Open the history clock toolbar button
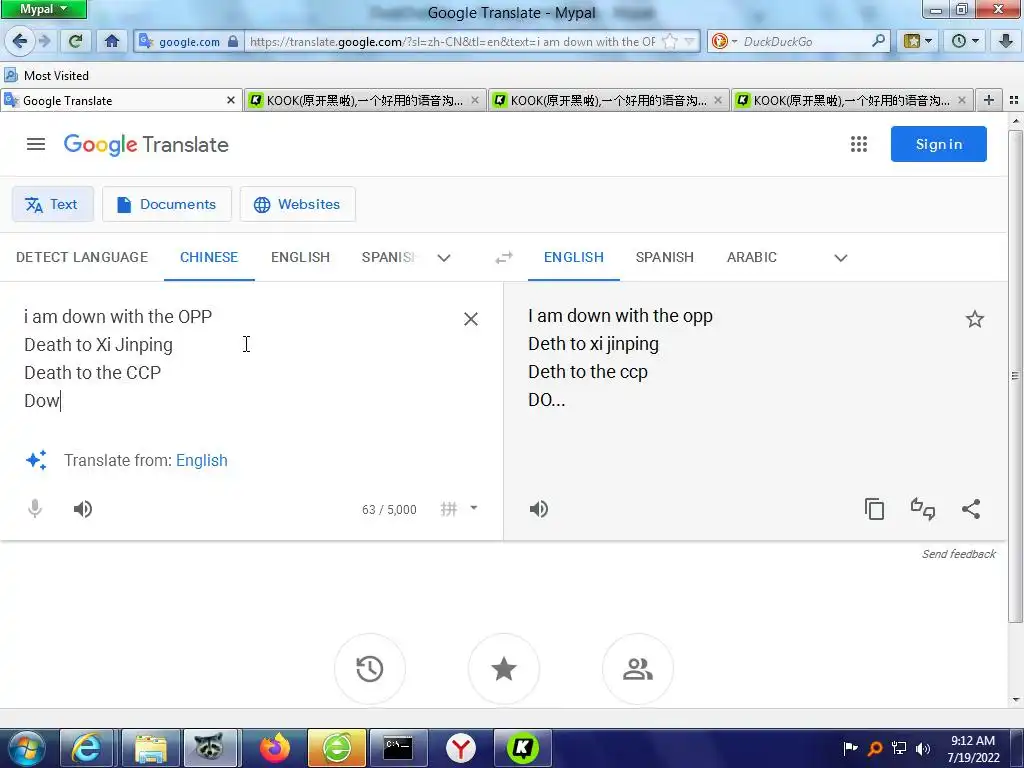 click(x=965, y=41)
